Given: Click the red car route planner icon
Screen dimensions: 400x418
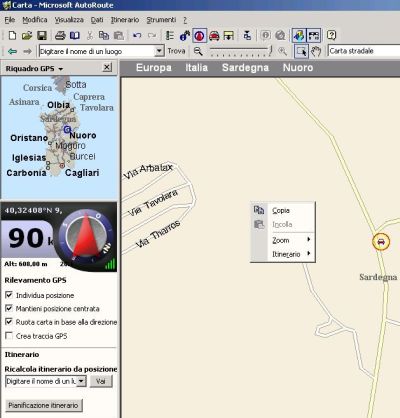Looking at the screenshot, I should pyautogui.click(x=214, y=35).
